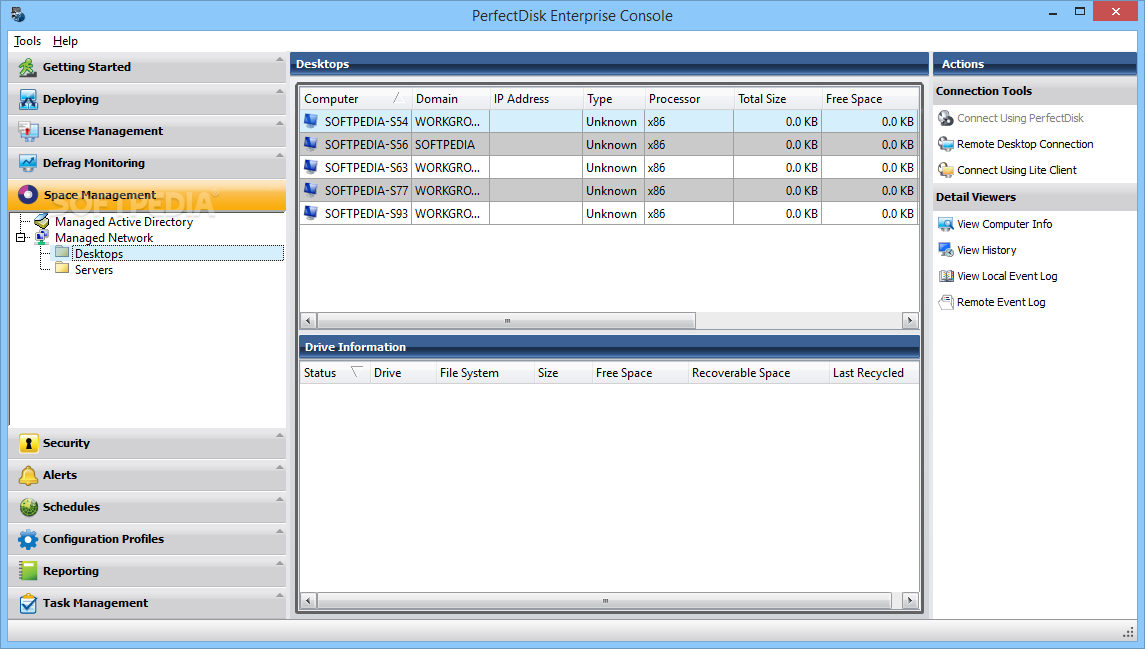The width and height of the screenshot is (1145, 649).
Task: Expand the Getting Started panel arrow
Action: pos(279,59)
